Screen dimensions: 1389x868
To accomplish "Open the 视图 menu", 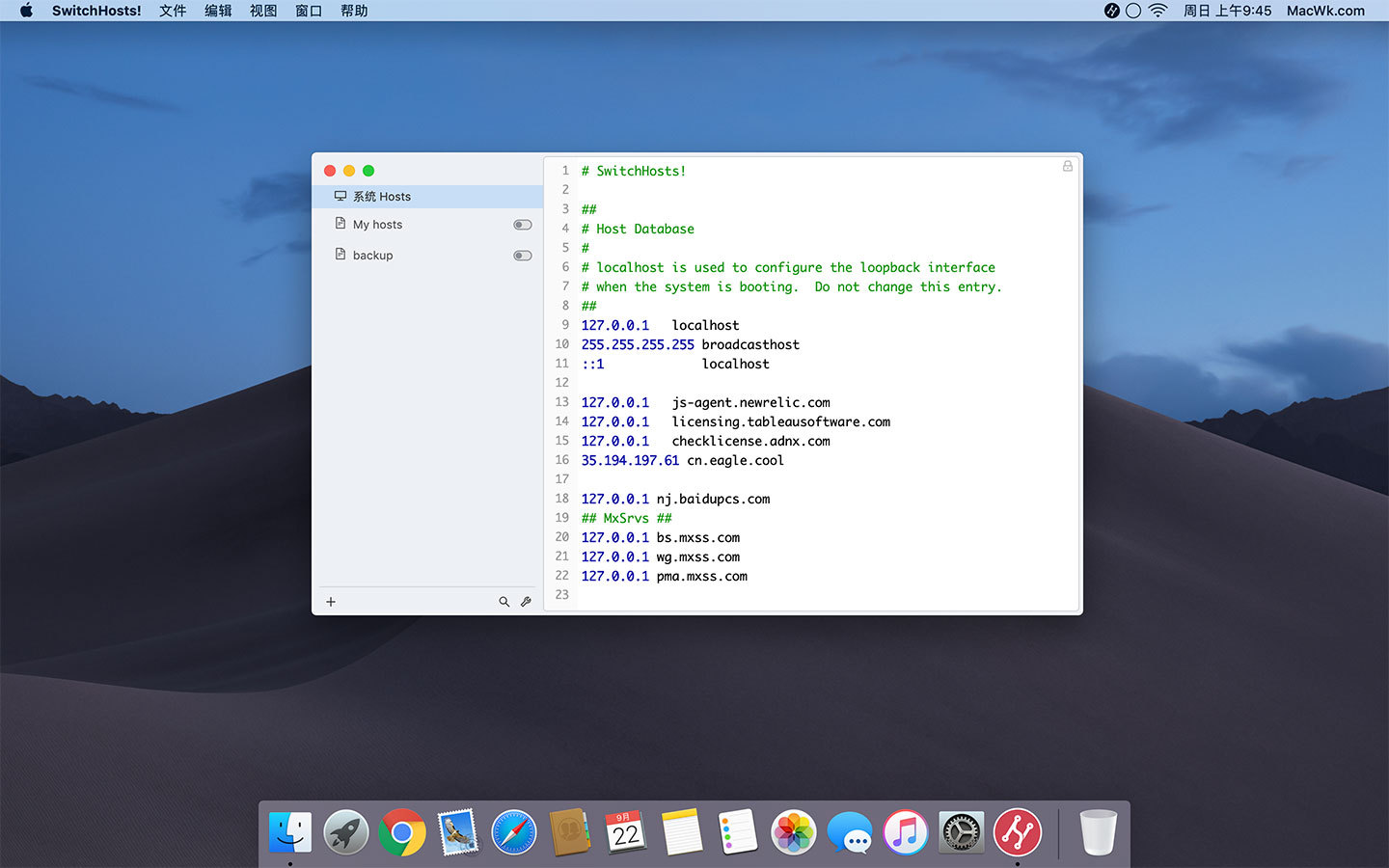I will (x=263, y=11).
